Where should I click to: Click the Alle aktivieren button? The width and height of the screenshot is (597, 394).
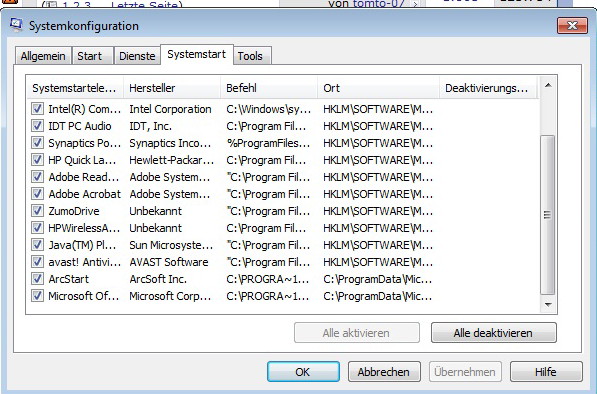pos(357,333)
